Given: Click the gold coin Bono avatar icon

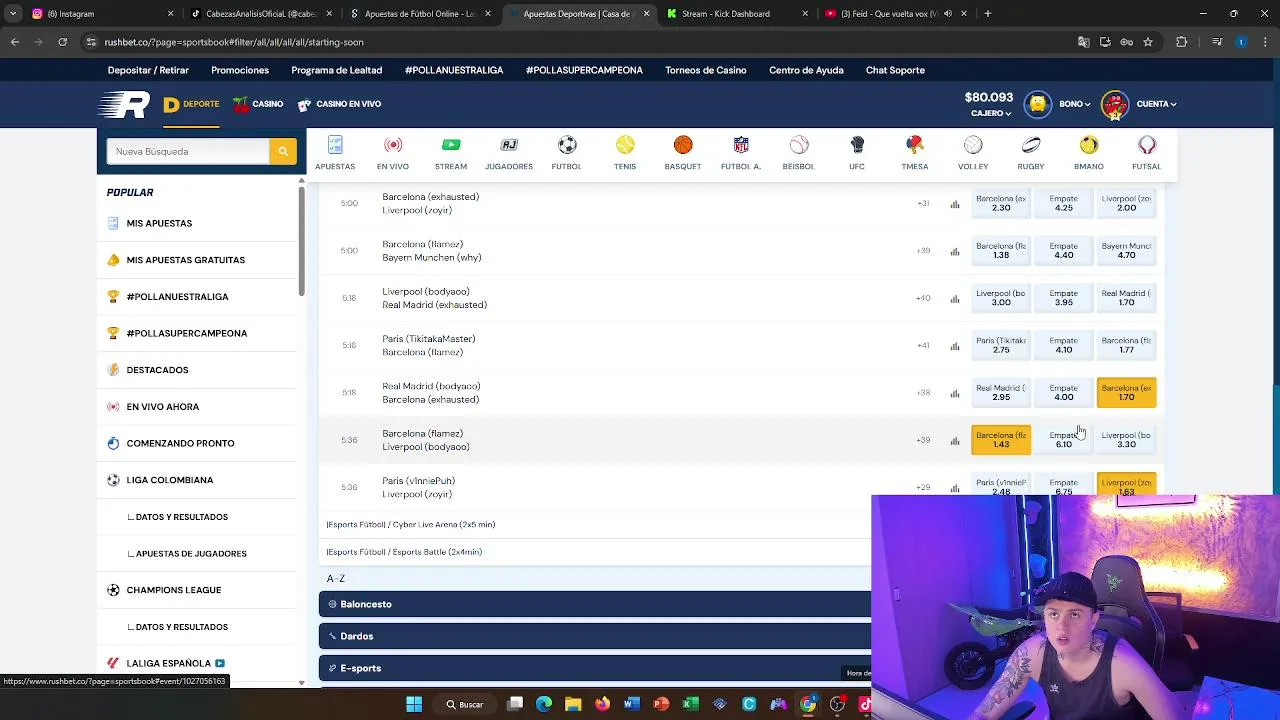Looking at the screenshot, I should [1038, 104].
